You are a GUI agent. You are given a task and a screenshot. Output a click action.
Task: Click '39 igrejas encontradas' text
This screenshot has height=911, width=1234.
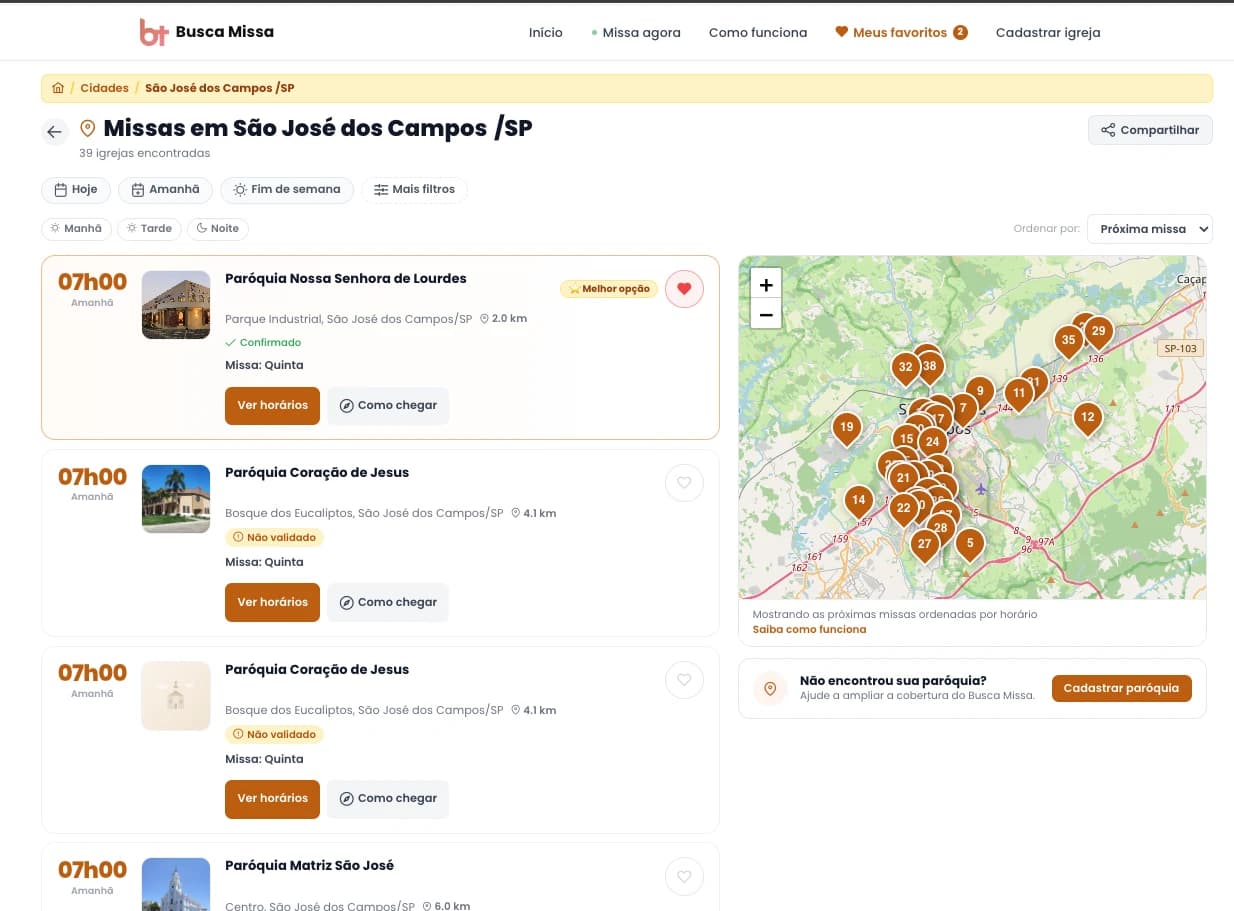point(145,153)
